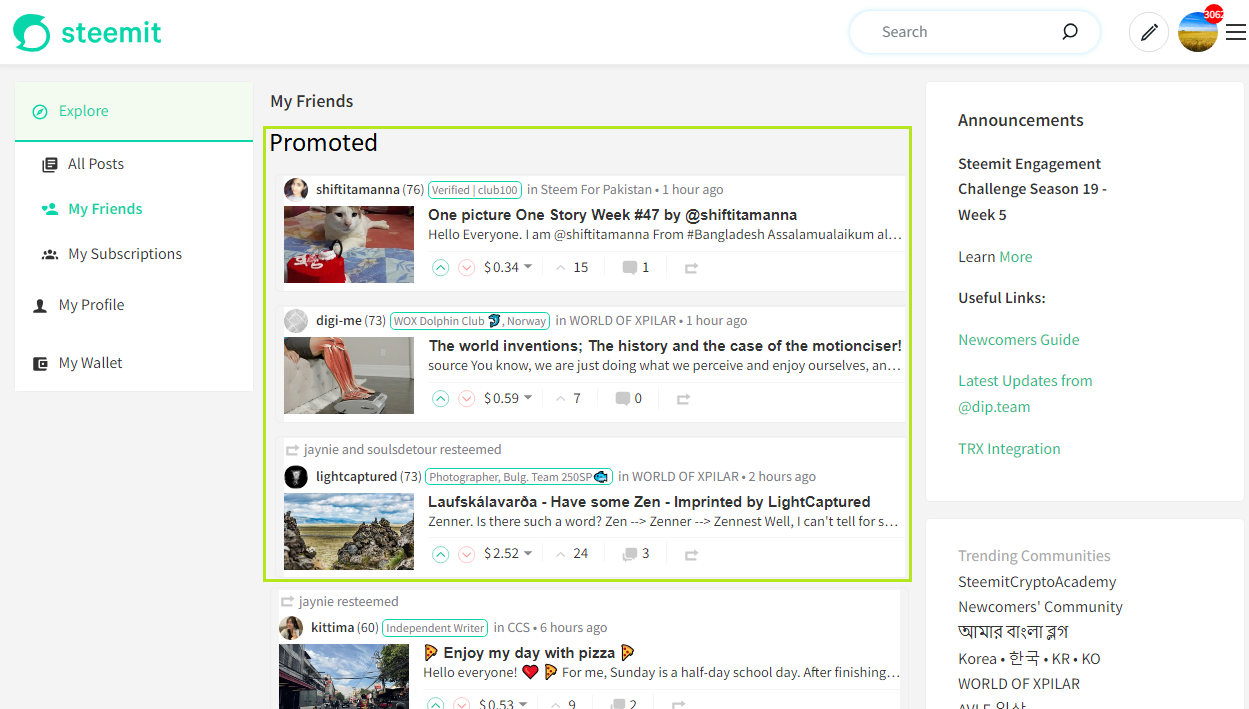Viewport: 1249px width, 709px height.
Task: Open the Newcomers Guide link
Action: click(1018, 340)
